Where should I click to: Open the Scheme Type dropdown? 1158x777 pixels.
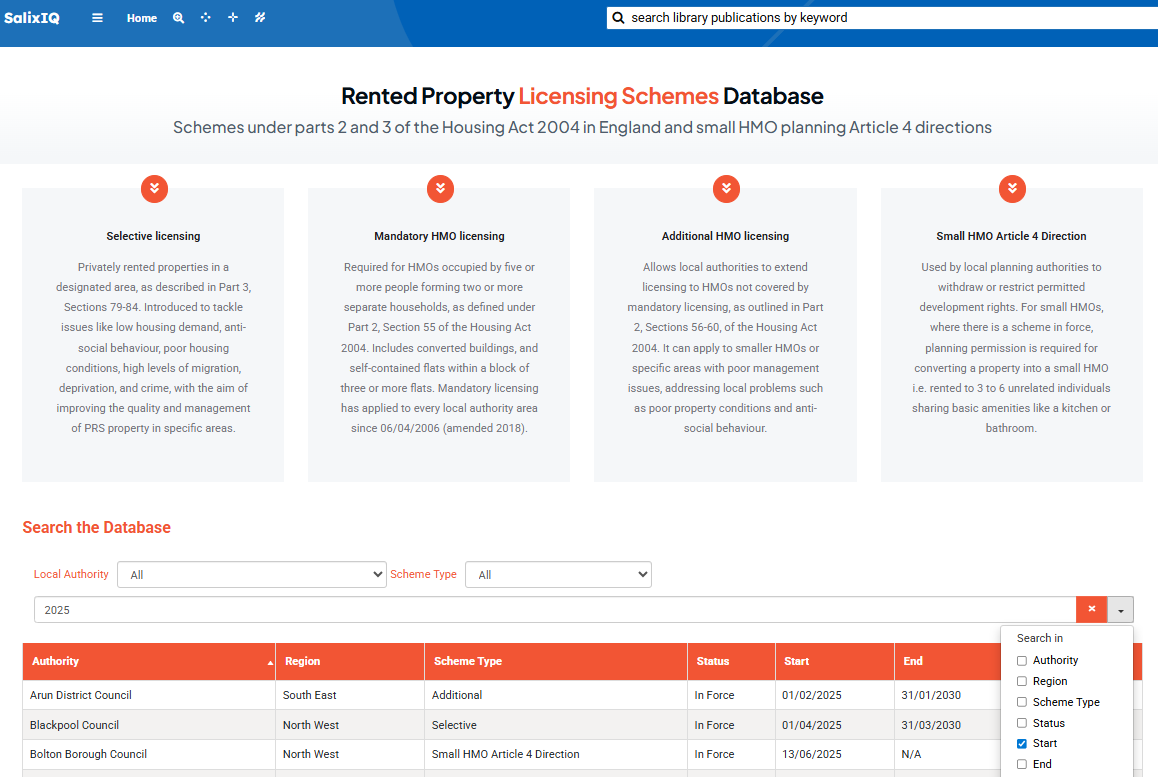point(558,575)
